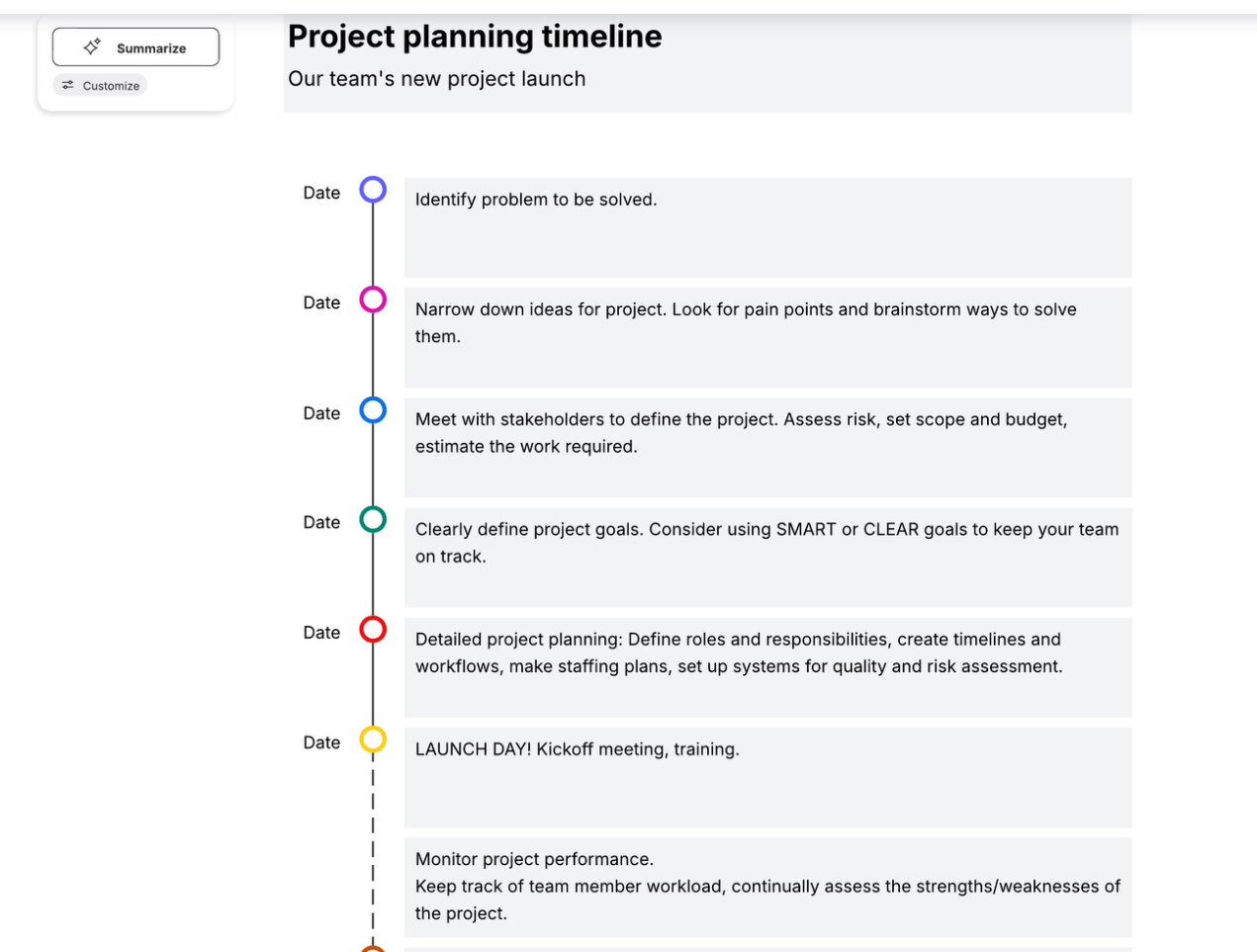Image resolution: width=1257 pixels, height=952 pixels.
Task: Edit the title Project planning timeline
Action: click(x=474, y=36)
